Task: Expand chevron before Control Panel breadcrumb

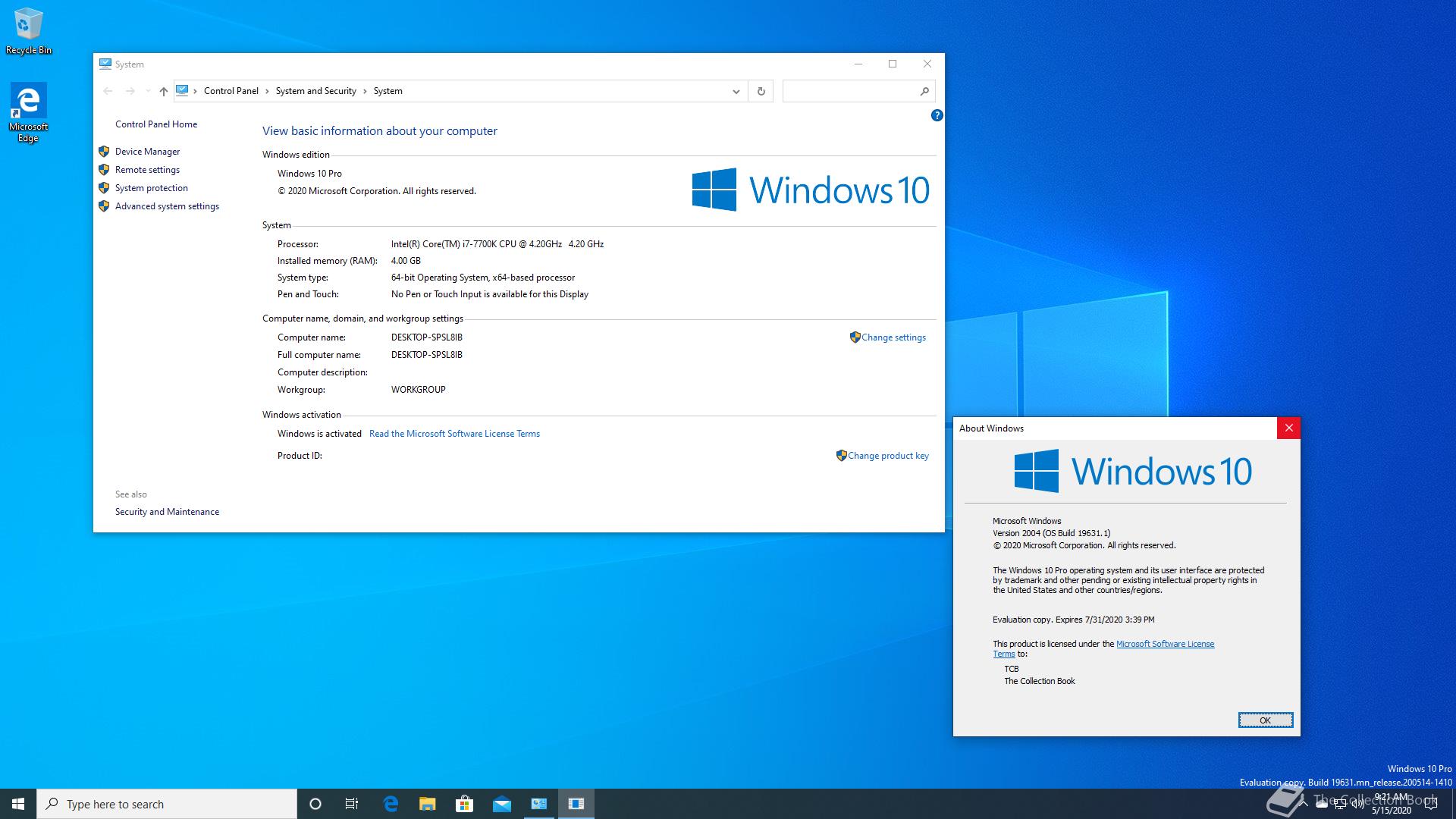Action: tap(196, 91)
